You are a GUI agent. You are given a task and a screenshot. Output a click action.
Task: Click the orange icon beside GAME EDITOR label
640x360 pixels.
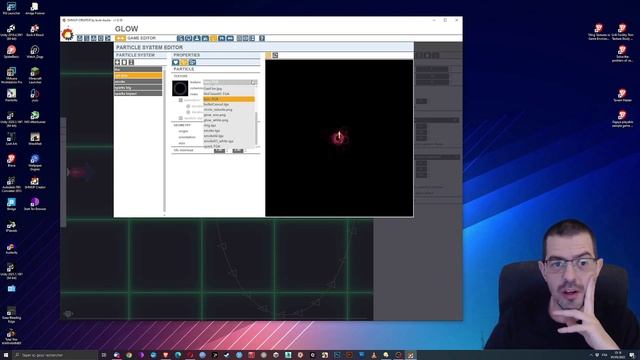(x=120, y=38)
